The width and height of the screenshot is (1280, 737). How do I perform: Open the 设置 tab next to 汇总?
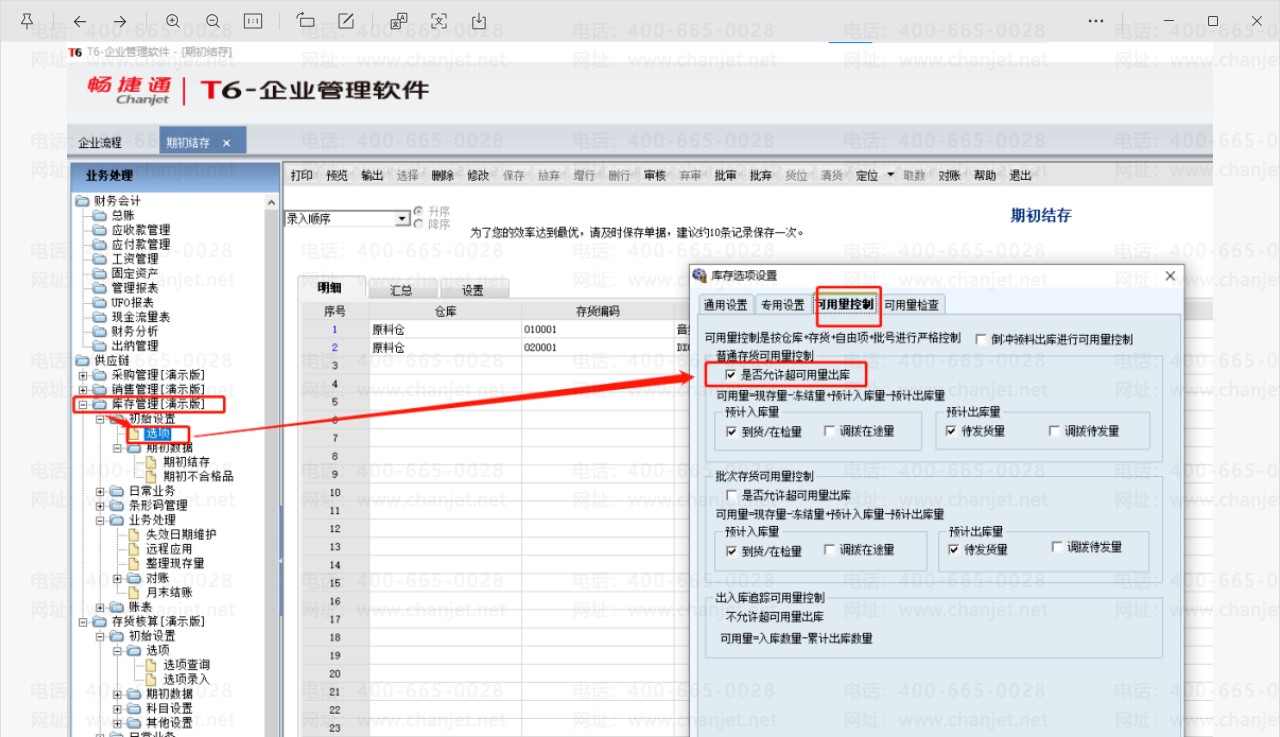point(473,290)
